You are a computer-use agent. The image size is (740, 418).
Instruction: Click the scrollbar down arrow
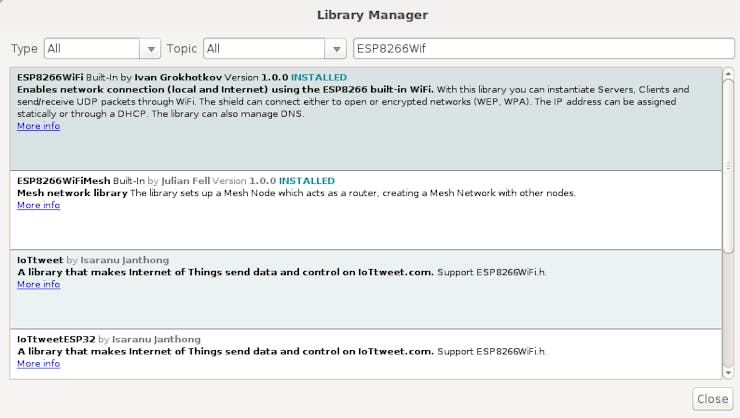coord(728,373)
